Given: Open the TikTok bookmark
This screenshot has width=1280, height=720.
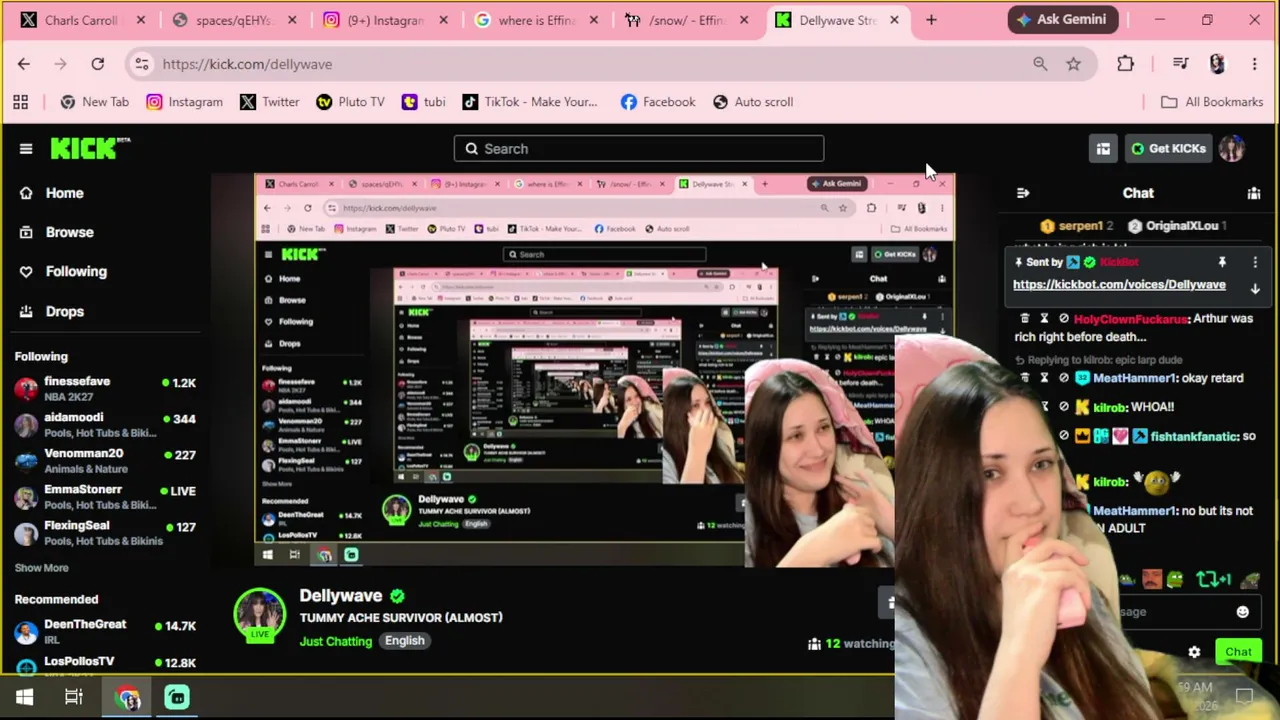Looking at the screenshot, I should [x=530, y=102].
